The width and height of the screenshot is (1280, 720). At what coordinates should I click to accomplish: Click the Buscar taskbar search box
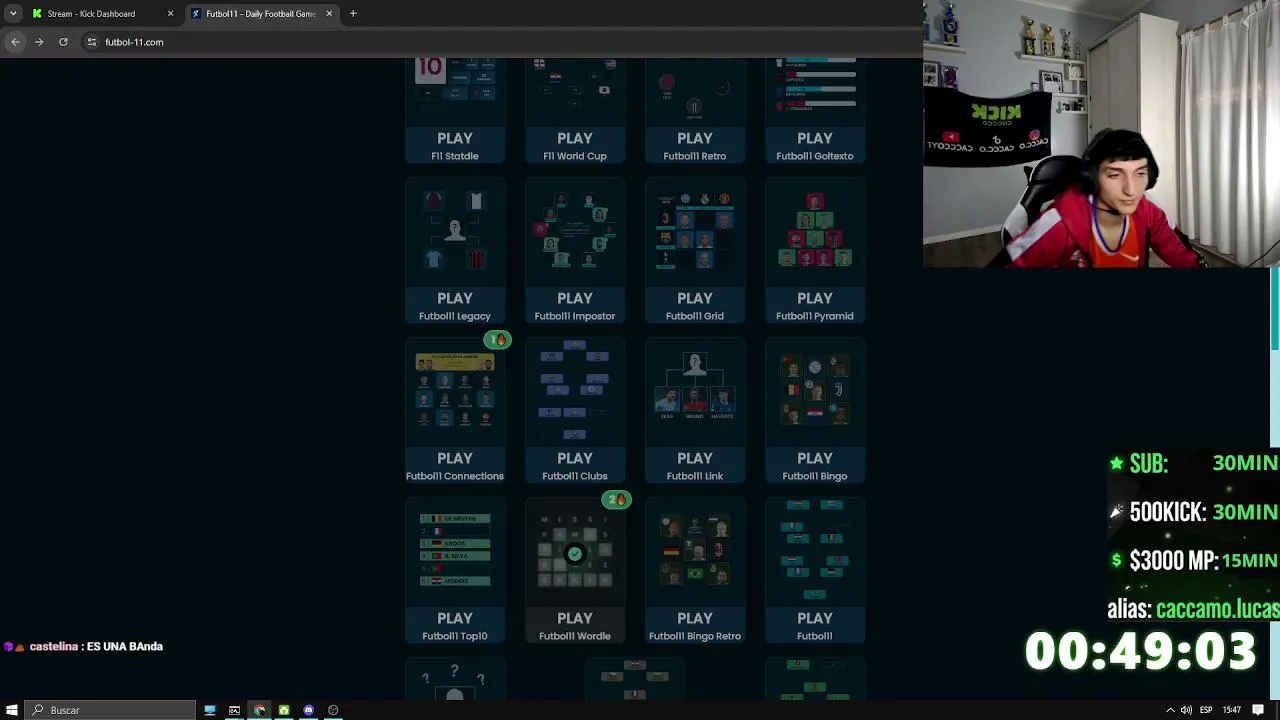(110, 710)
